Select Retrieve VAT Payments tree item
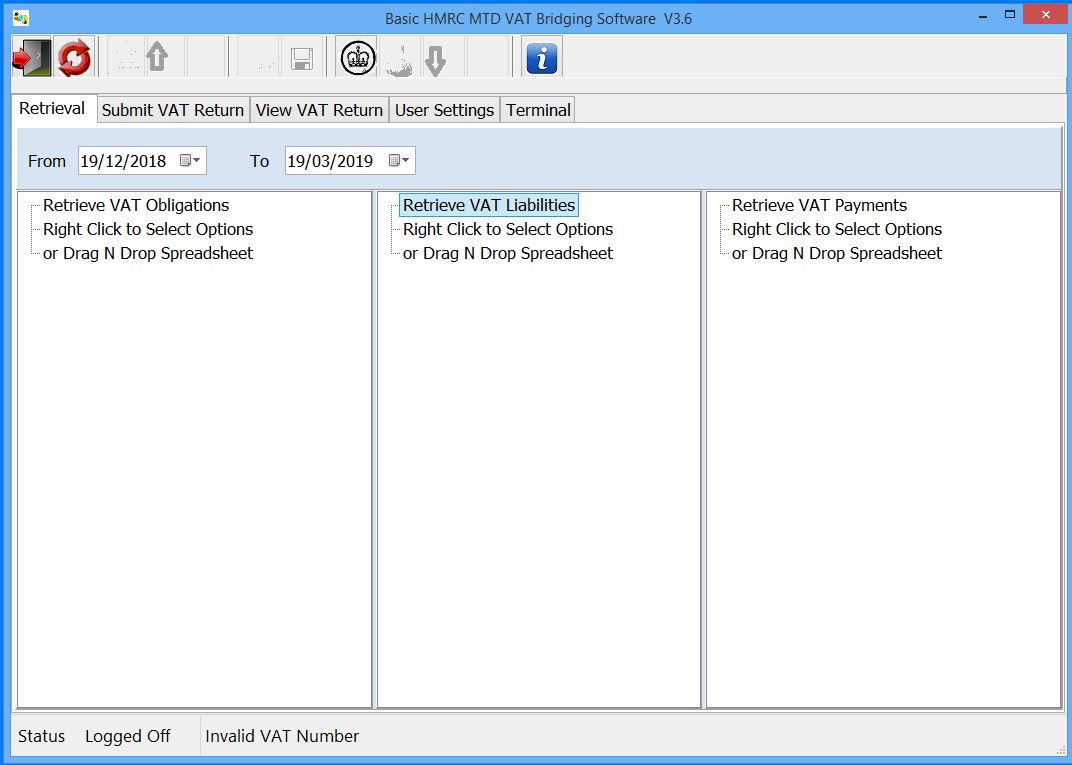 click(x=819, y=205)
